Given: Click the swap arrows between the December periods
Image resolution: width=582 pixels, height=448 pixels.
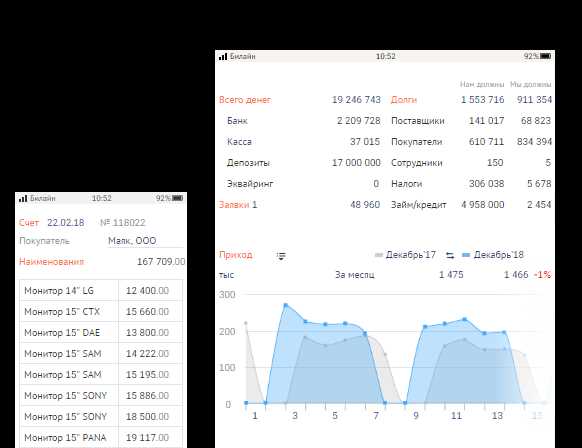Looking at the screenshot, I should click(450, 255).
